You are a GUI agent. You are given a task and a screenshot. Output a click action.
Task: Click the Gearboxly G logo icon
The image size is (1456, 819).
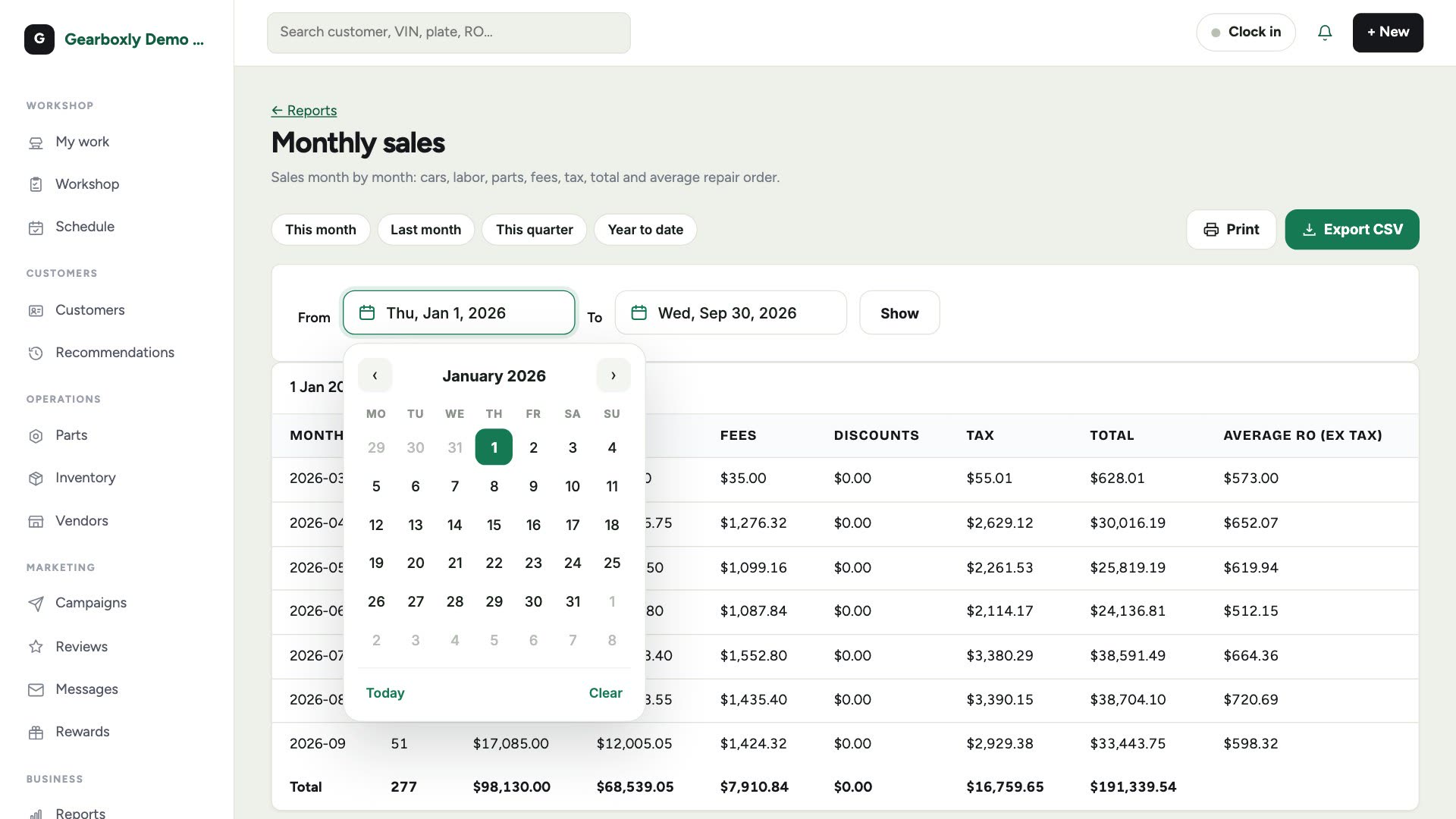pyautogui.click(x=39, y=39)
